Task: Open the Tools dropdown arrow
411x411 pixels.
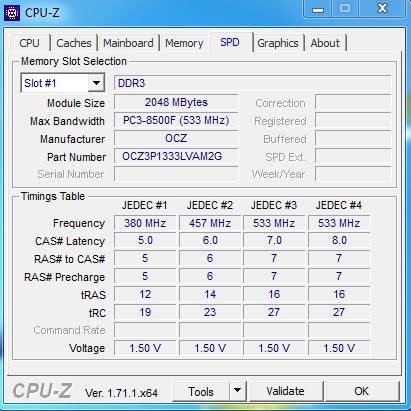Action: click(237, 391)
